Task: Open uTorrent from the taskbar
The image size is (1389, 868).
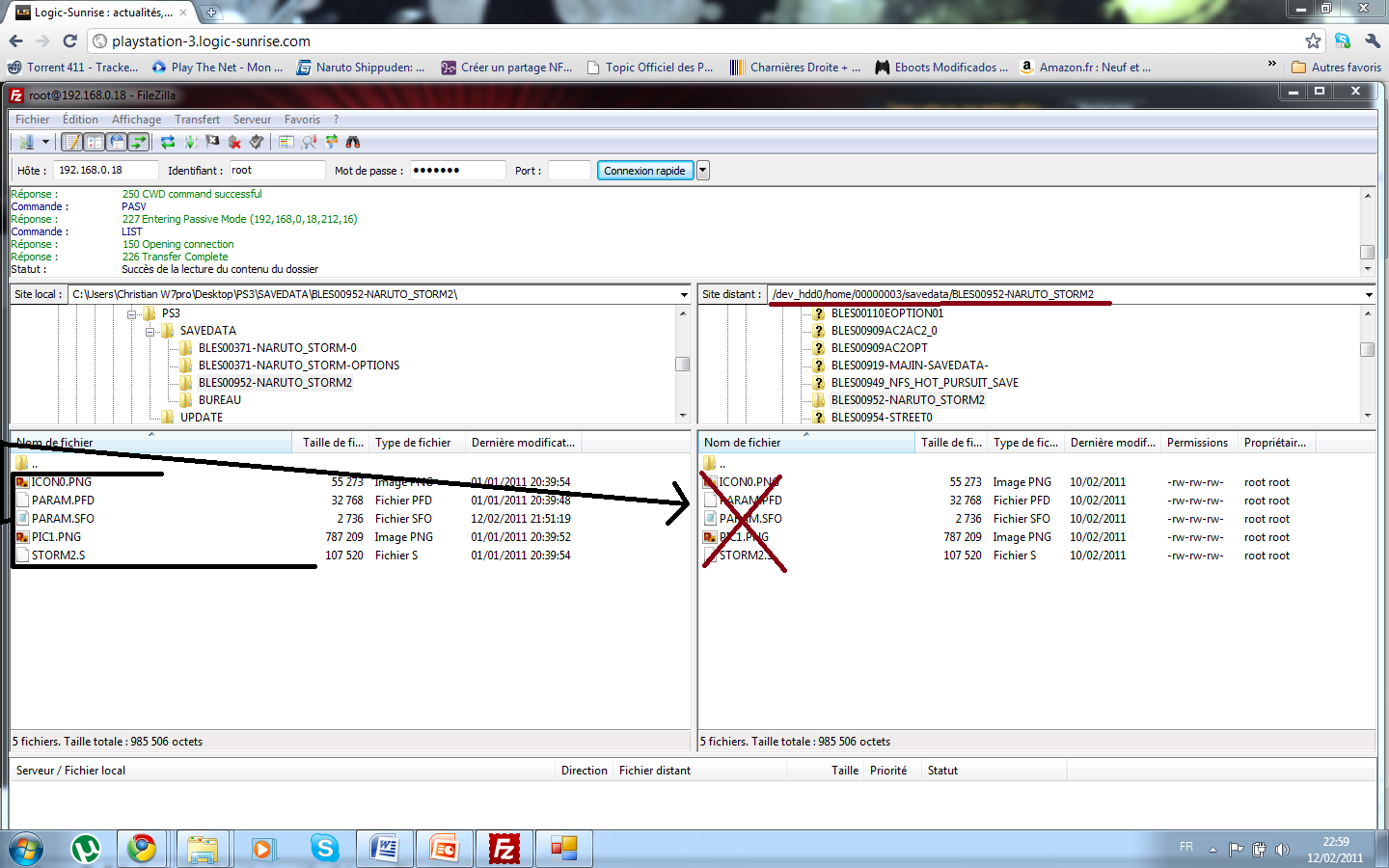Action: point(87,849)
